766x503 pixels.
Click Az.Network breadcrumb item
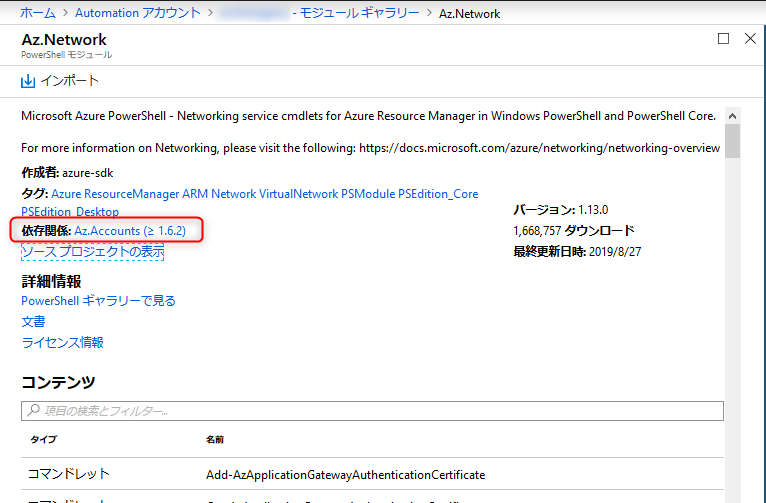click(469, 14)
